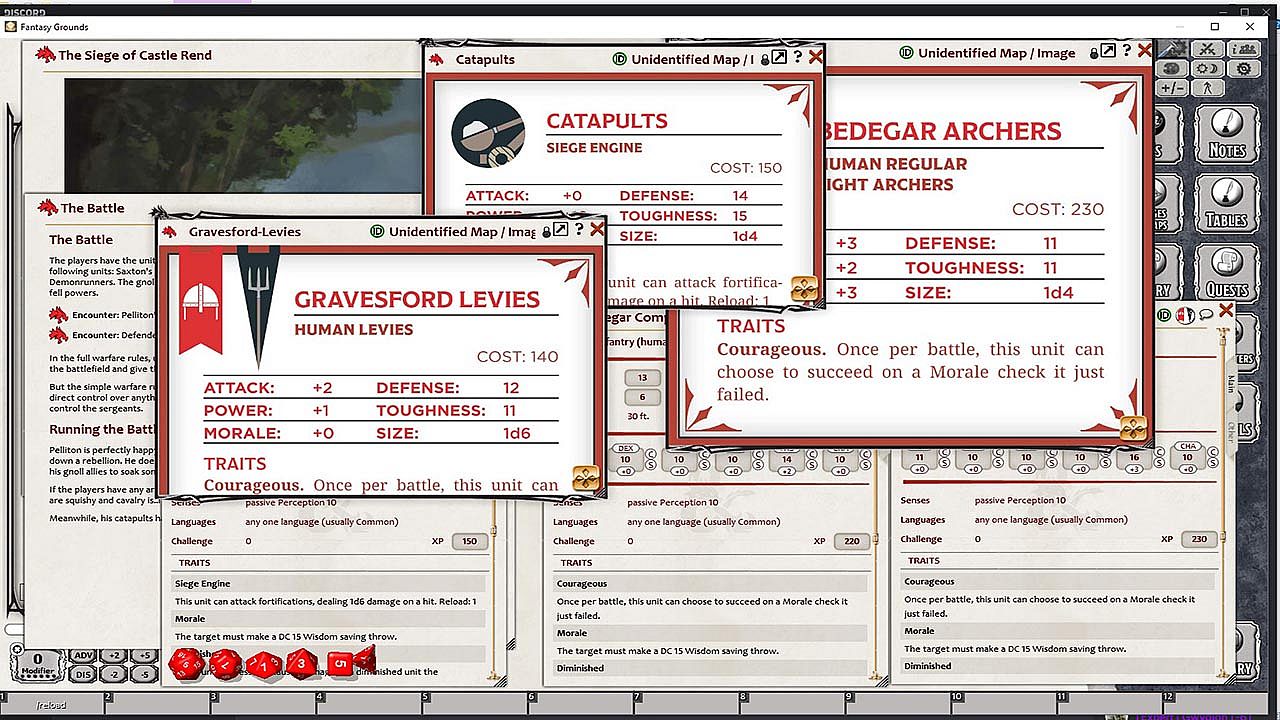Pop out the Gravesford-Levies image window
1280x720 pixels.
pos(561,230)
